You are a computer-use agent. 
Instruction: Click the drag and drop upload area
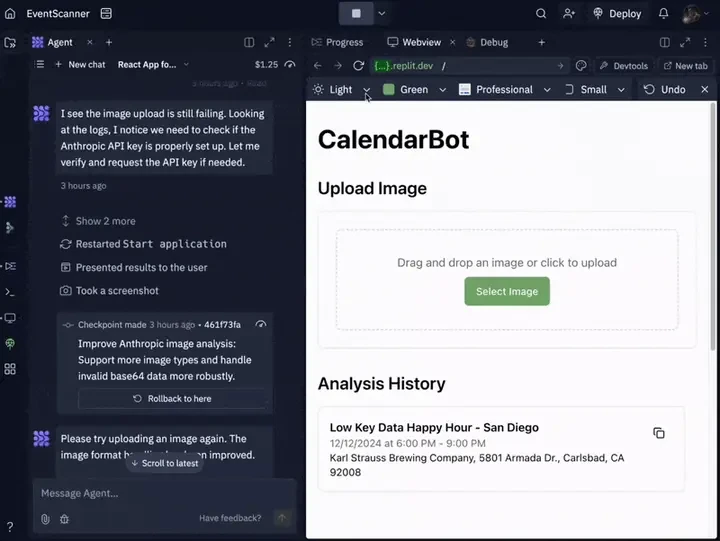pyautogui.click(x=507, y=279)
